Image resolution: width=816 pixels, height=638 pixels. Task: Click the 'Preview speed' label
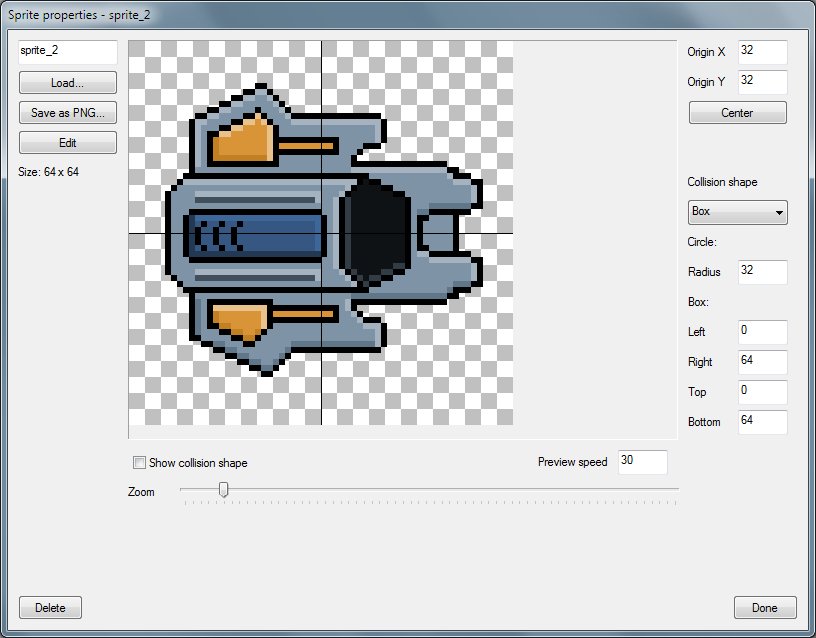click(572, 462)
